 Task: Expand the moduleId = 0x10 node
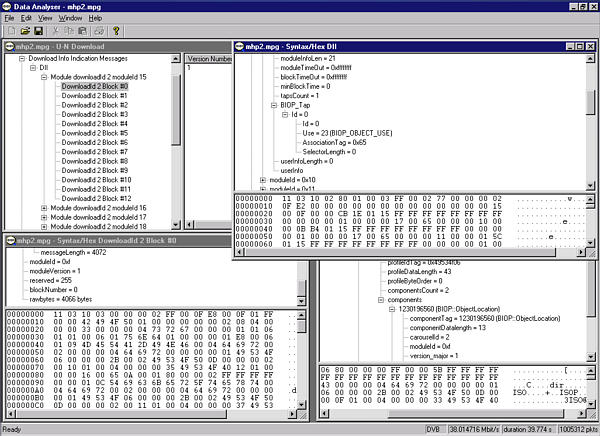[x=262, y=180]
